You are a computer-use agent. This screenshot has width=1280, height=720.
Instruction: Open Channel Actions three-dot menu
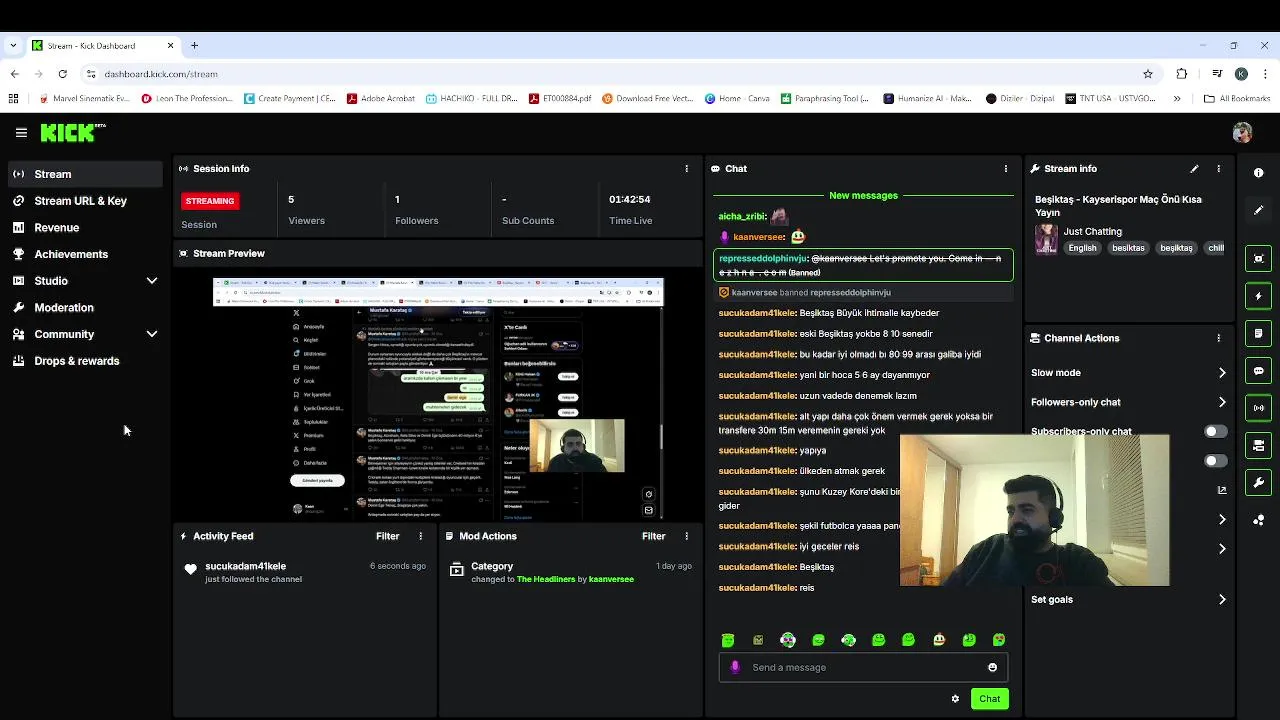coord(1218,338)
